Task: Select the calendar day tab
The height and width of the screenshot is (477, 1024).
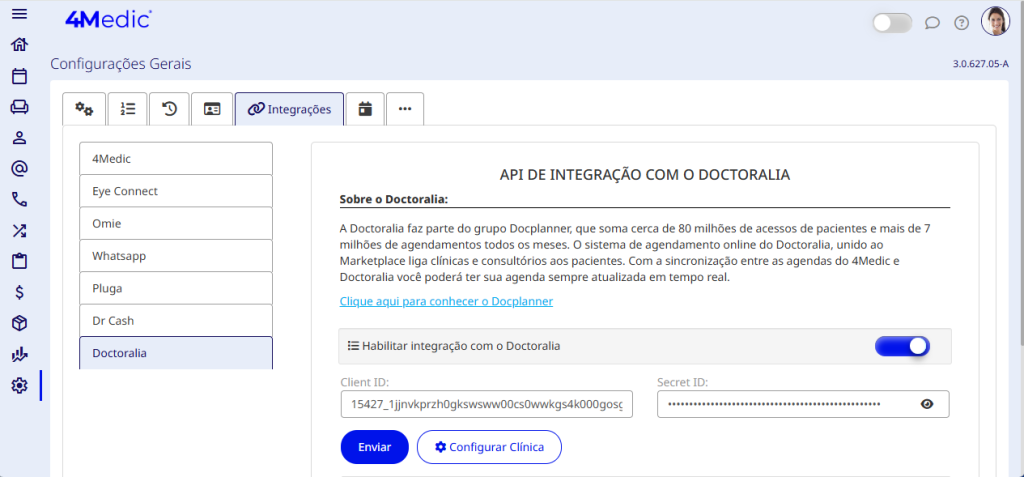Action: tap(365, 109)
